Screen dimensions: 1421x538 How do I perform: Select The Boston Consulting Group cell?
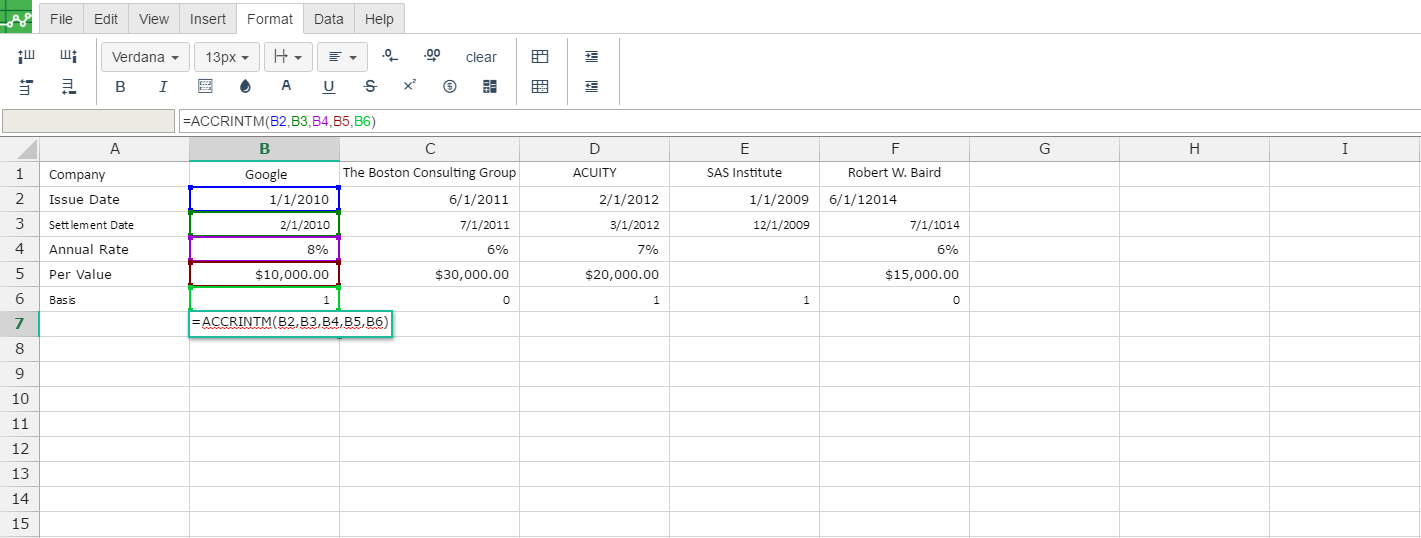click(x=429, y=174)
